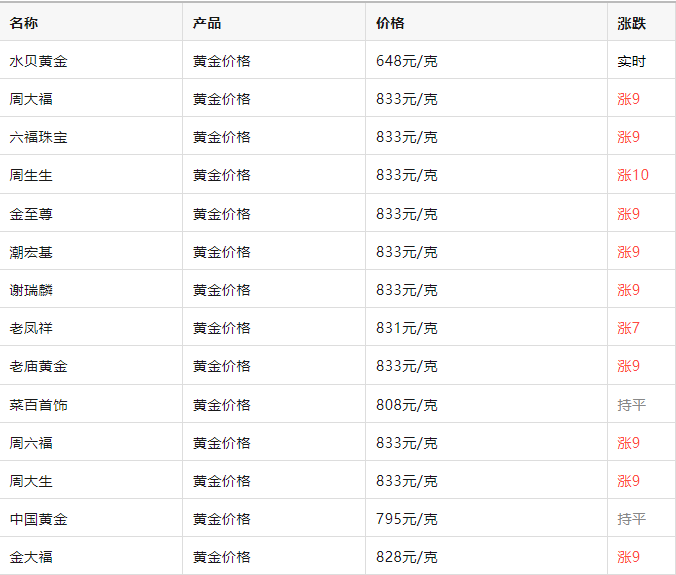Select 金至尊 in the name column
The height and width of the screenshot is (575, 676).
point(31,214)
